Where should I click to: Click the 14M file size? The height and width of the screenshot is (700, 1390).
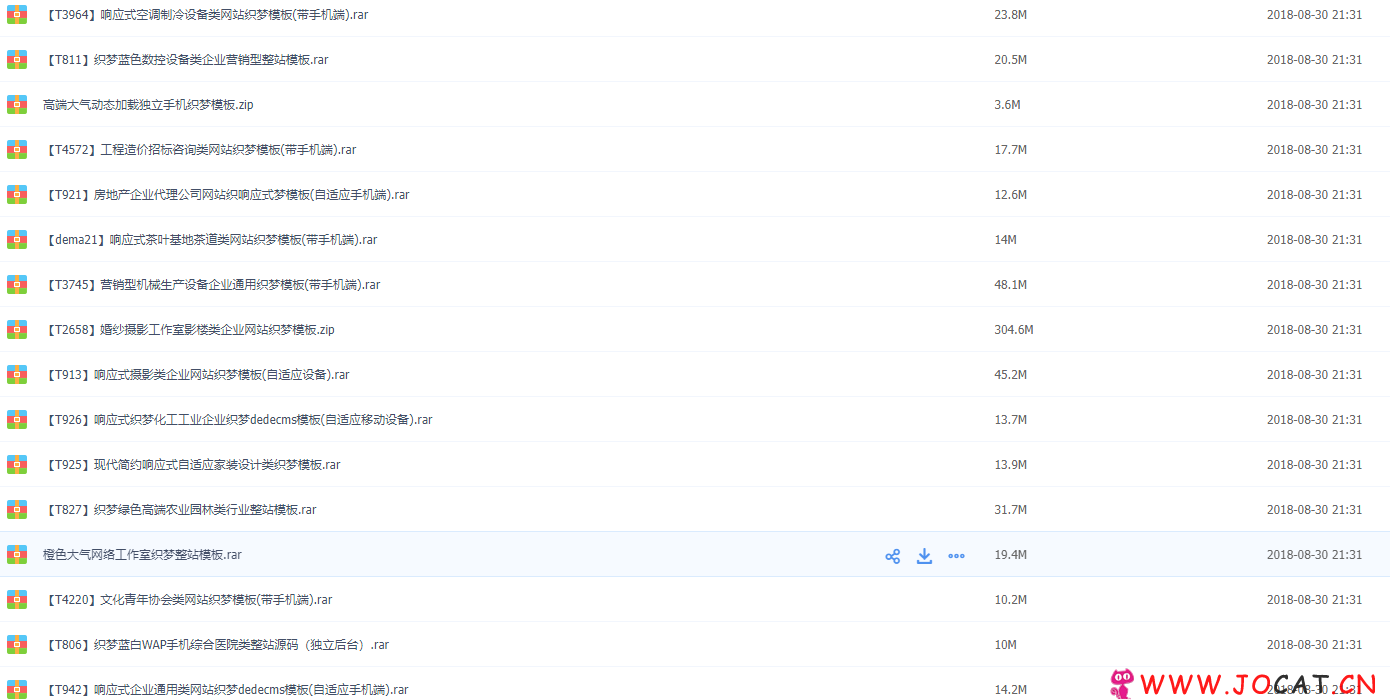click(1006, 240)
